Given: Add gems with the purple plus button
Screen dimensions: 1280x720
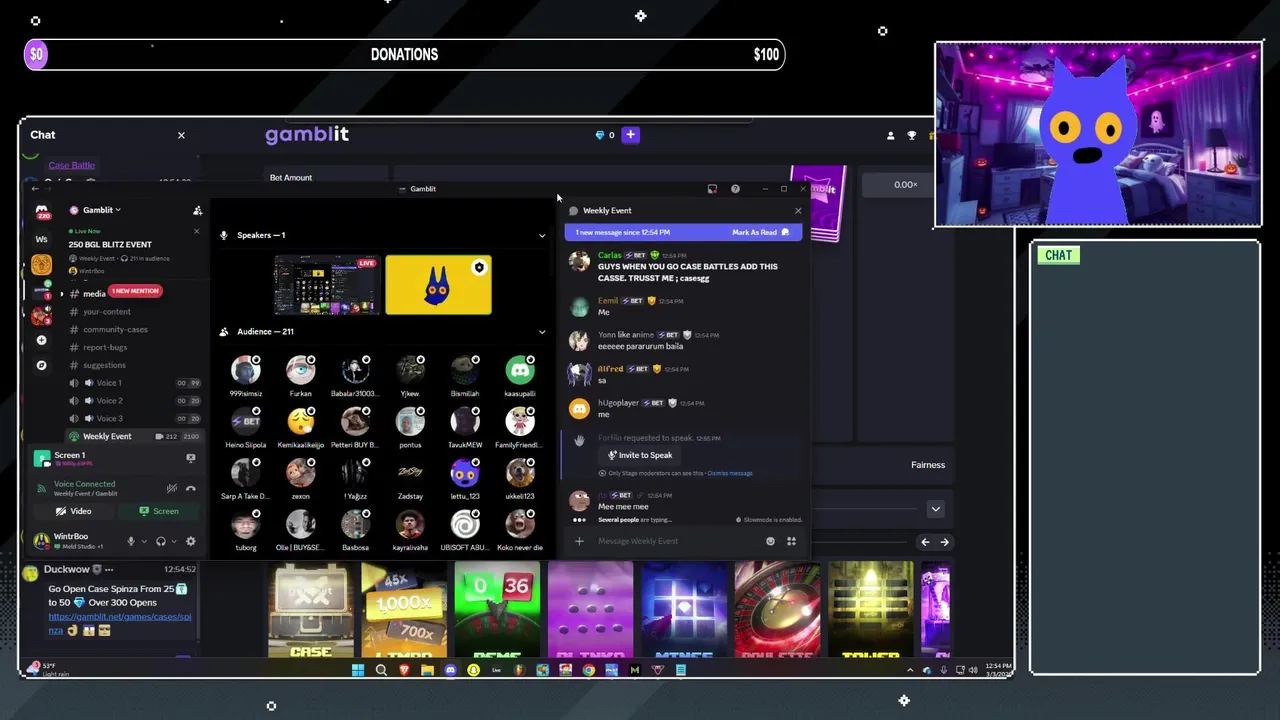Looking at the screenshot, I should (x=630, y=135).
